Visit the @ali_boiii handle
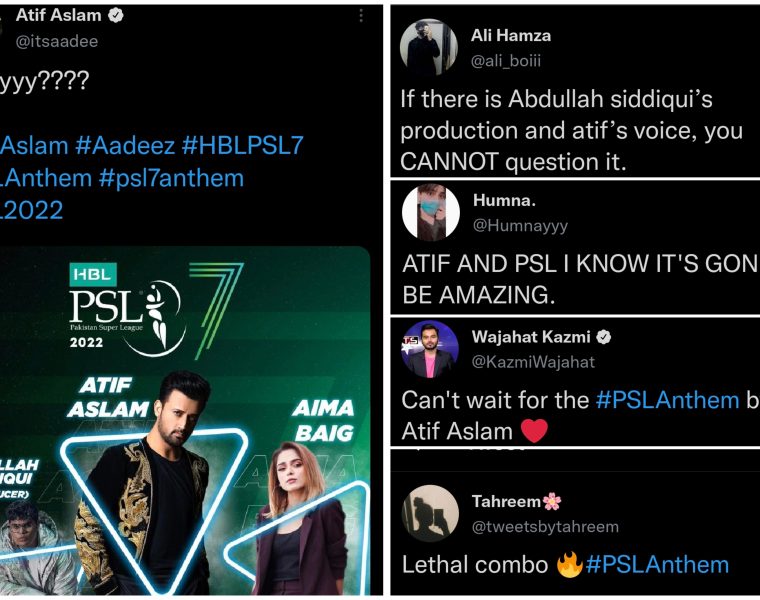This screenshot has width=760, height=600. [506, 61]
